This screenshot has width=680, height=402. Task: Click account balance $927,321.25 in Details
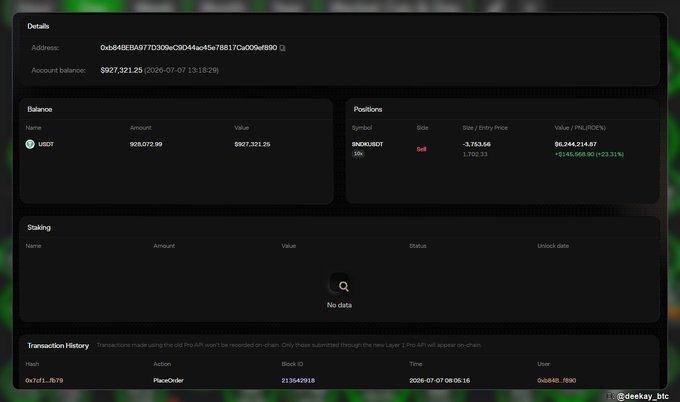[121, 70]
